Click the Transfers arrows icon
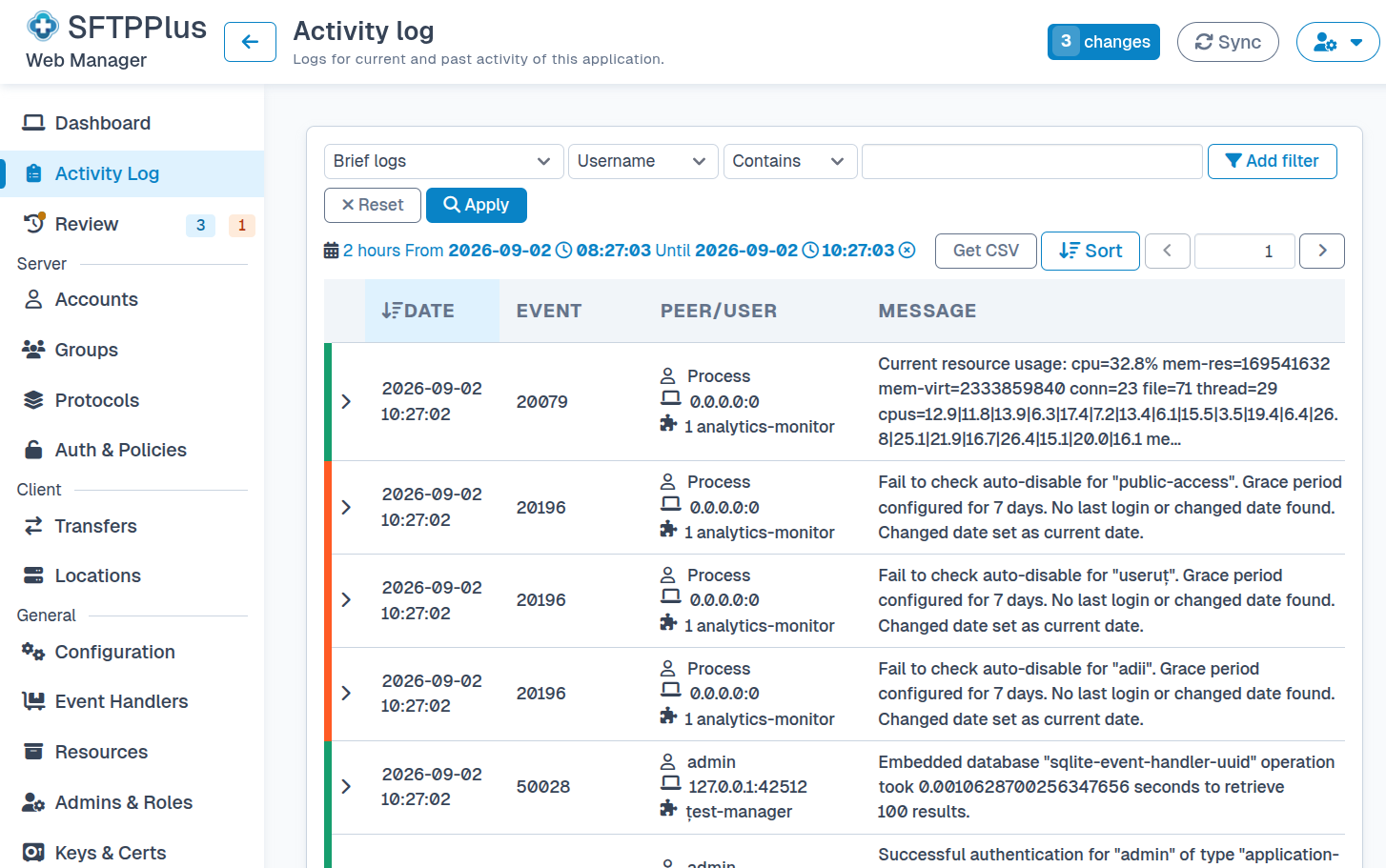Screen dimensions: 1386x868 click(x=33, y=526)
